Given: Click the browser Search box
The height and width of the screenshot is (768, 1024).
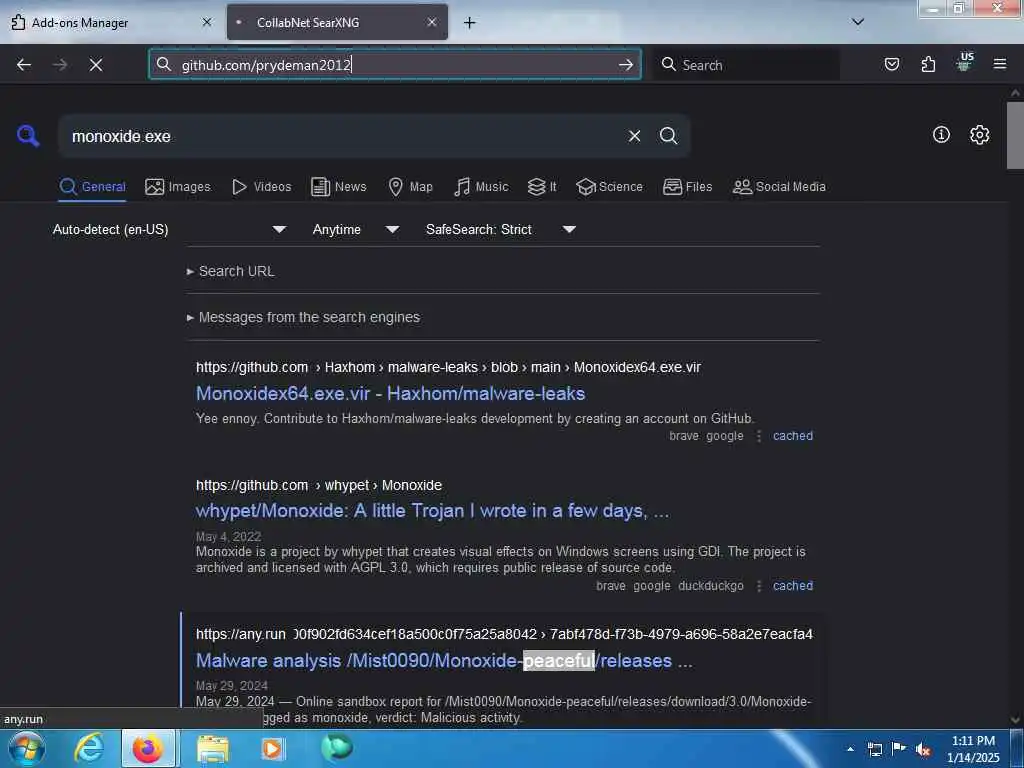Looking at the screenshot, I should point(746,65).
